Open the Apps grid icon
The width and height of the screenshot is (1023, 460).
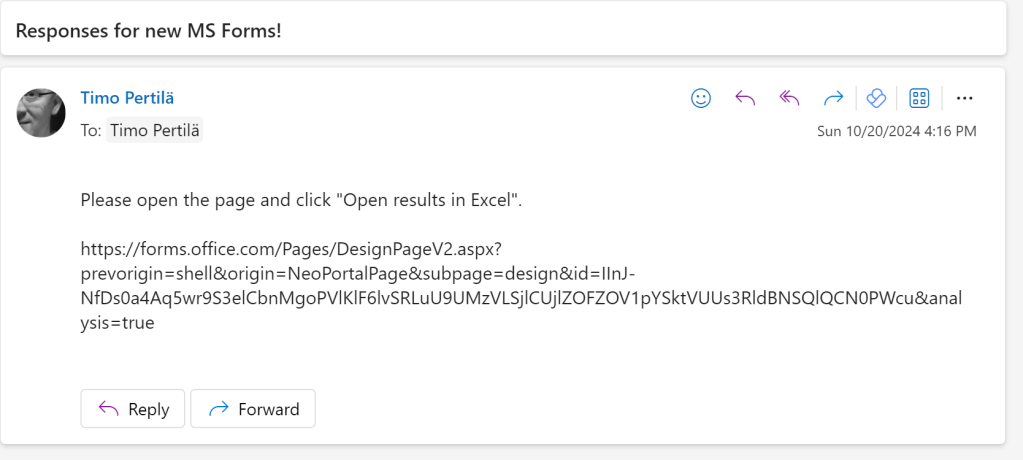pyautogui.click(x=919, y=98)
